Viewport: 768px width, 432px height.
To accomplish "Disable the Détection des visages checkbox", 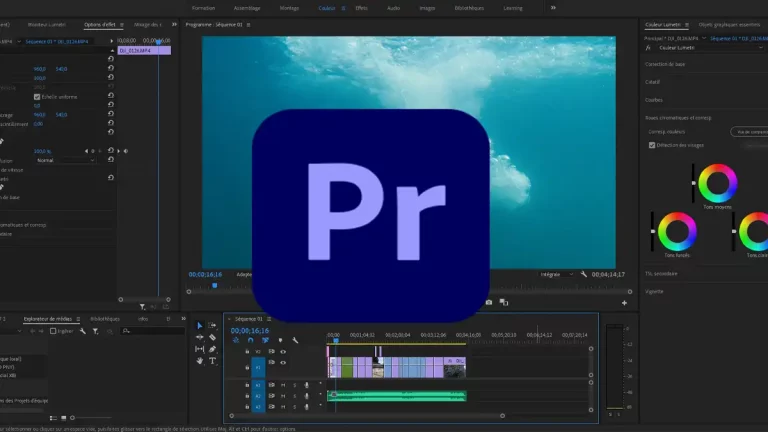I will point(652,145).
